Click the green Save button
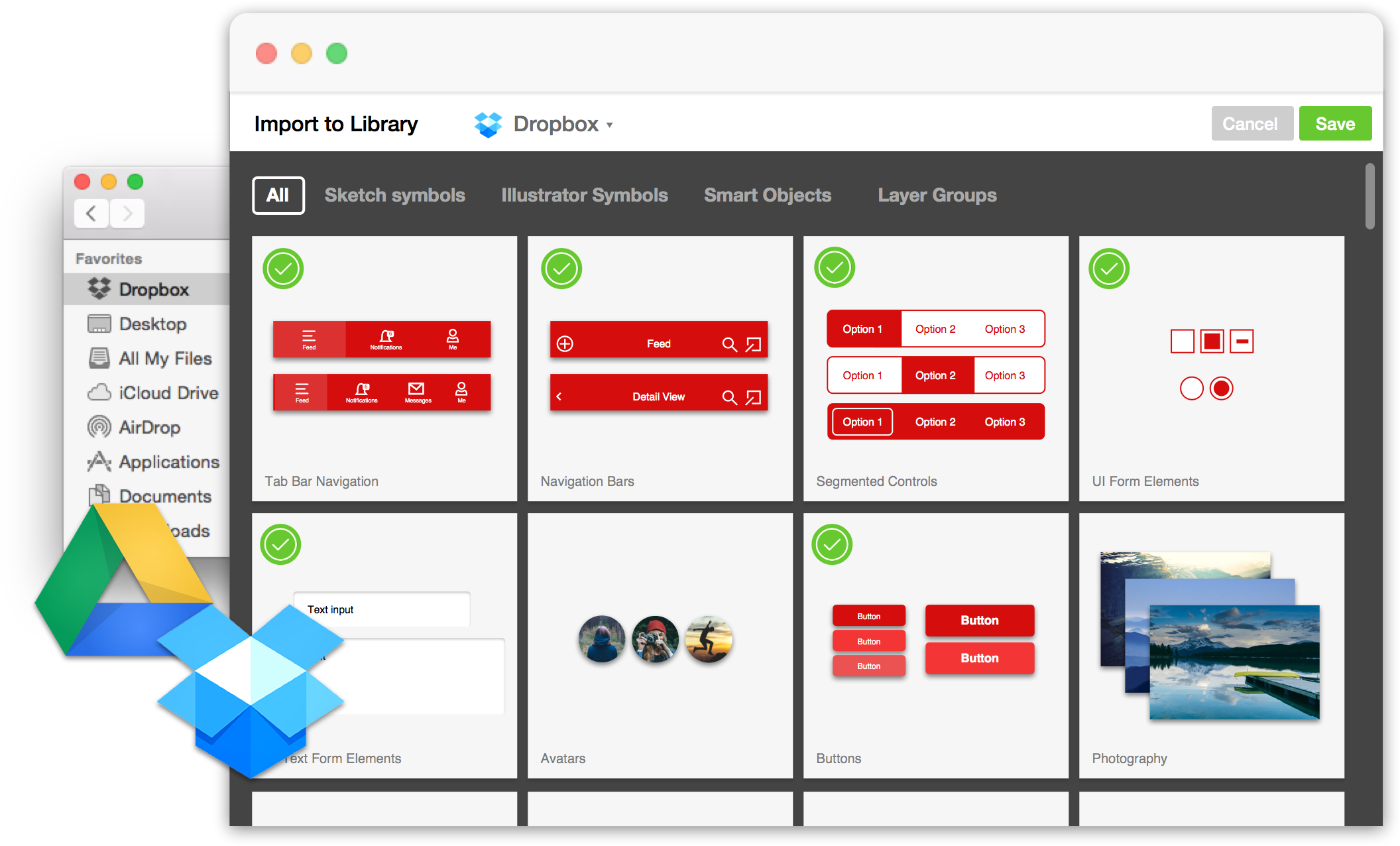Image resolution: width=1400 pixels, height=846 pixels. tap(1334, 124)
